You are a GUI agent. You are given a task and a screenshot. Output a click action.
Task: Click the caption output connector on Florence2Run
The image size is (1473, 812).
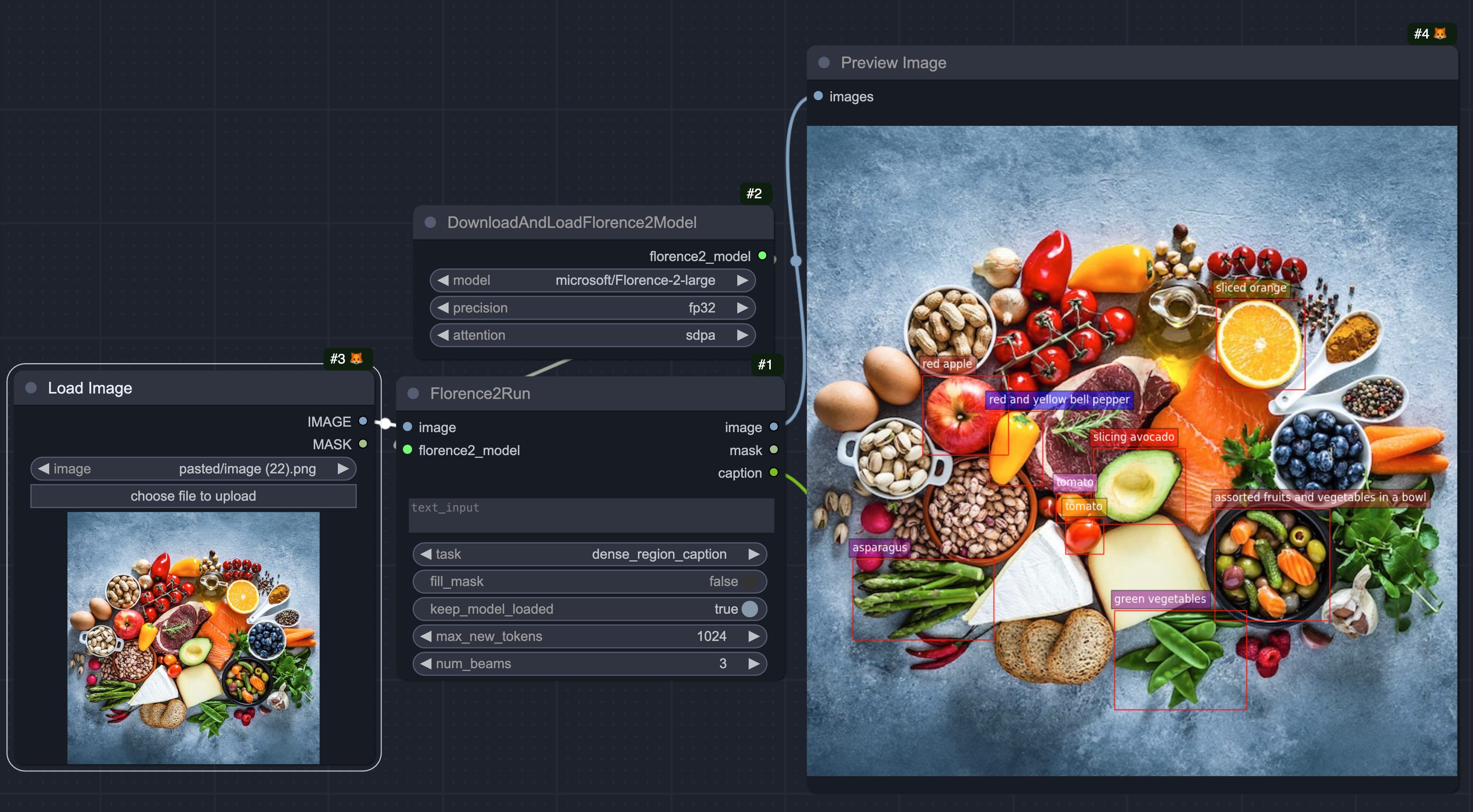tap(773, 472)
